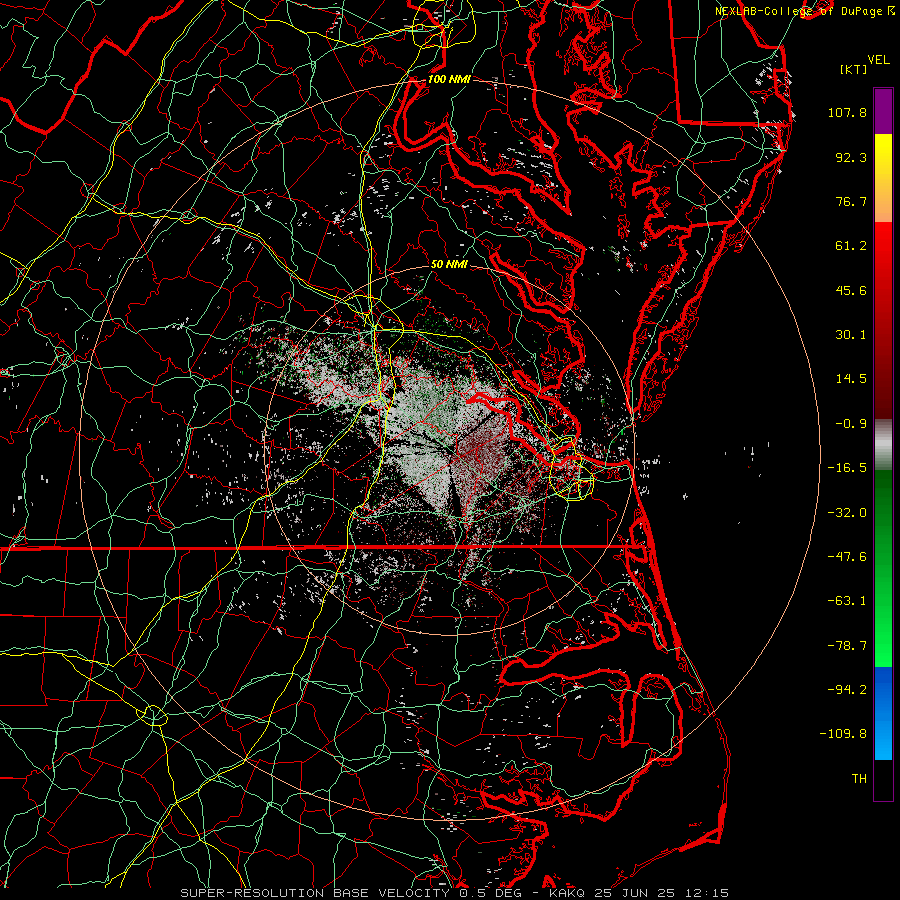Click the 30.1 legend value
Viewport: 900px width, 900px height.
coord(851,335)
